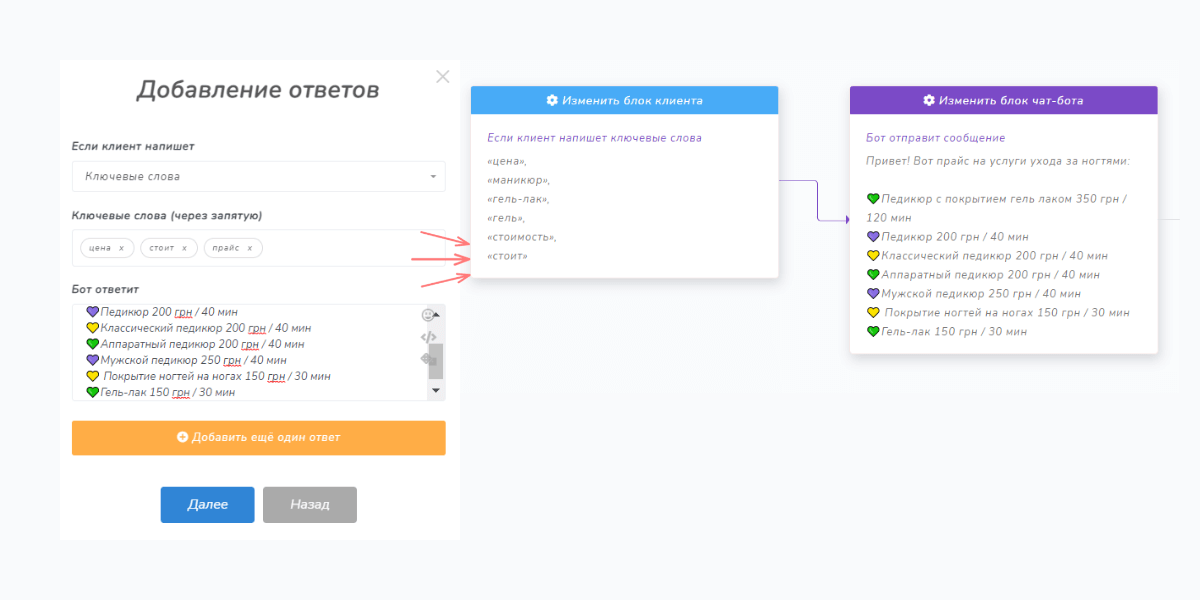
Task: Remove the "прайс" keyword tag
Action: 250,248
